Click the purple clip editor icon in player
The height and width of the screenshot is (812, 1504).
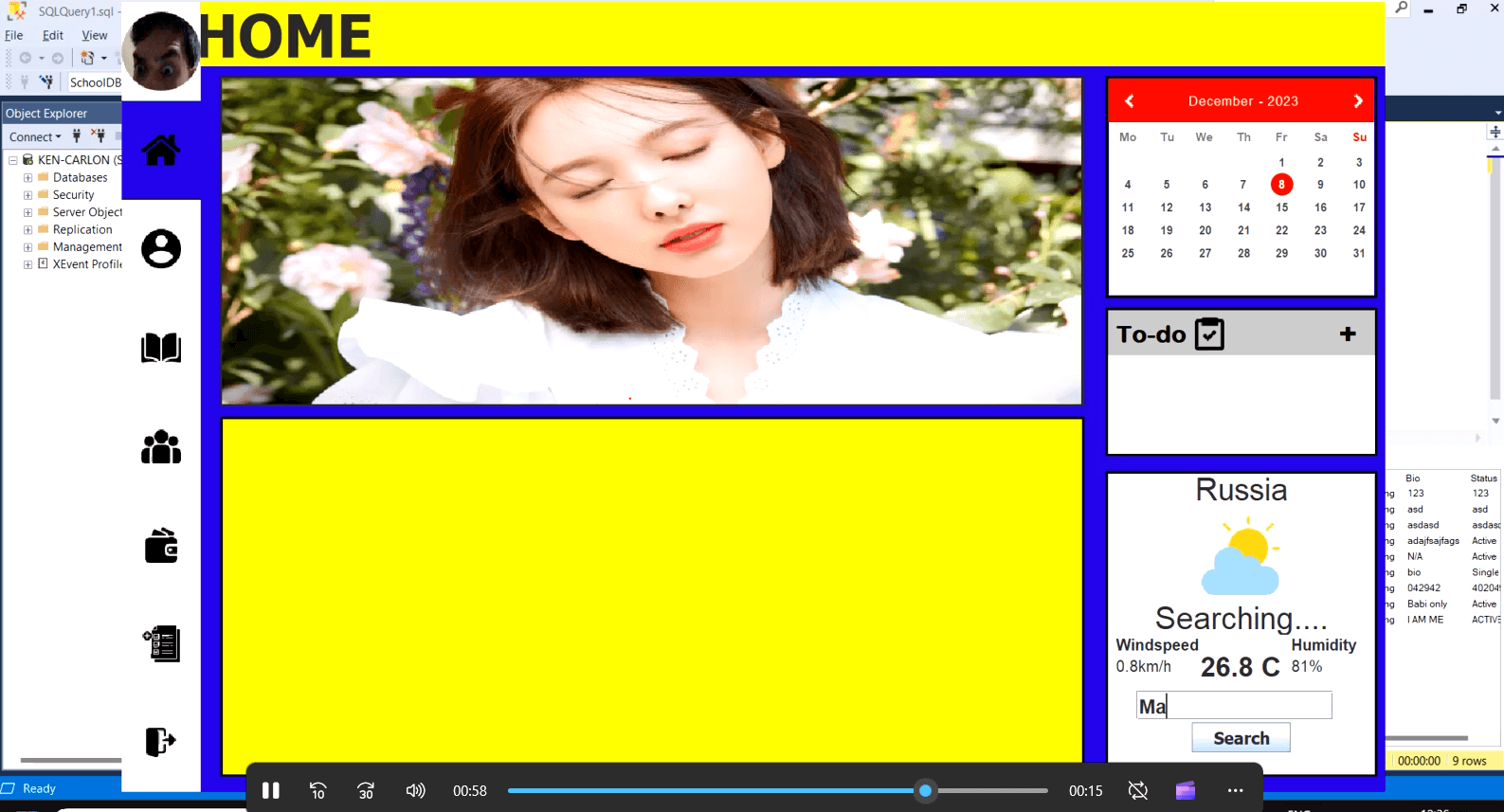click(x=1186, y=790)
